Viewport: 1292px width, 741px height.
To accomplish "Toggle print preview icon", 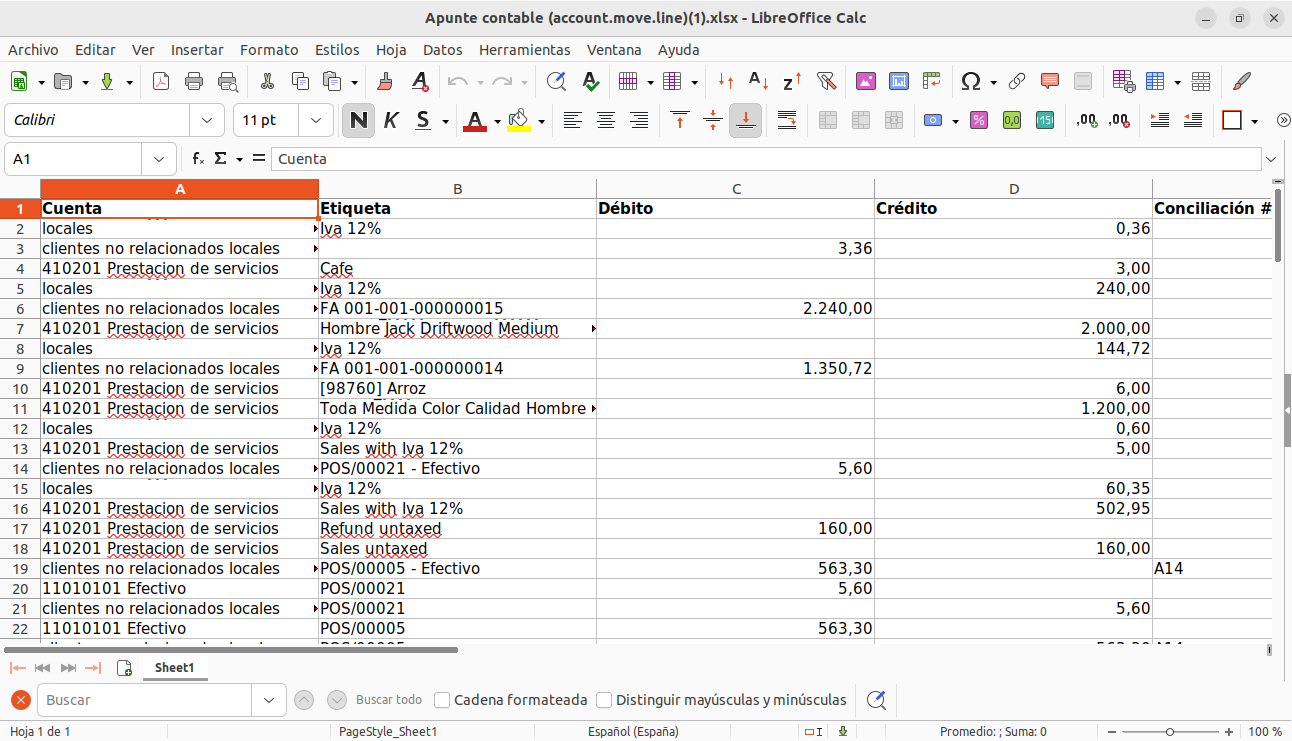I will (228, 82).
